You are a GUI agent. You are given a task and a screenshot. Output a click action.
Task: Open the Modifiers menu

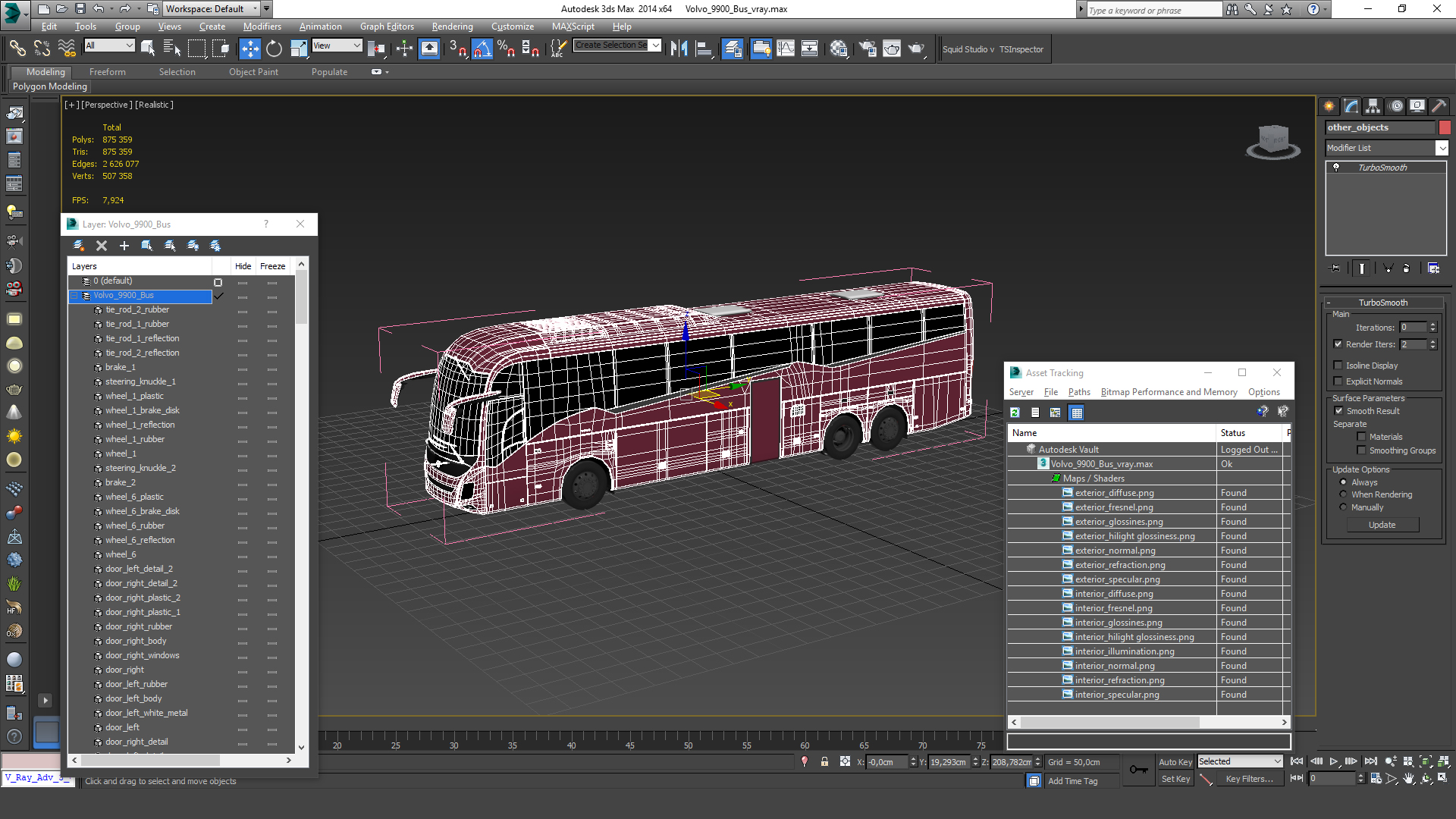tap(262, 27)
